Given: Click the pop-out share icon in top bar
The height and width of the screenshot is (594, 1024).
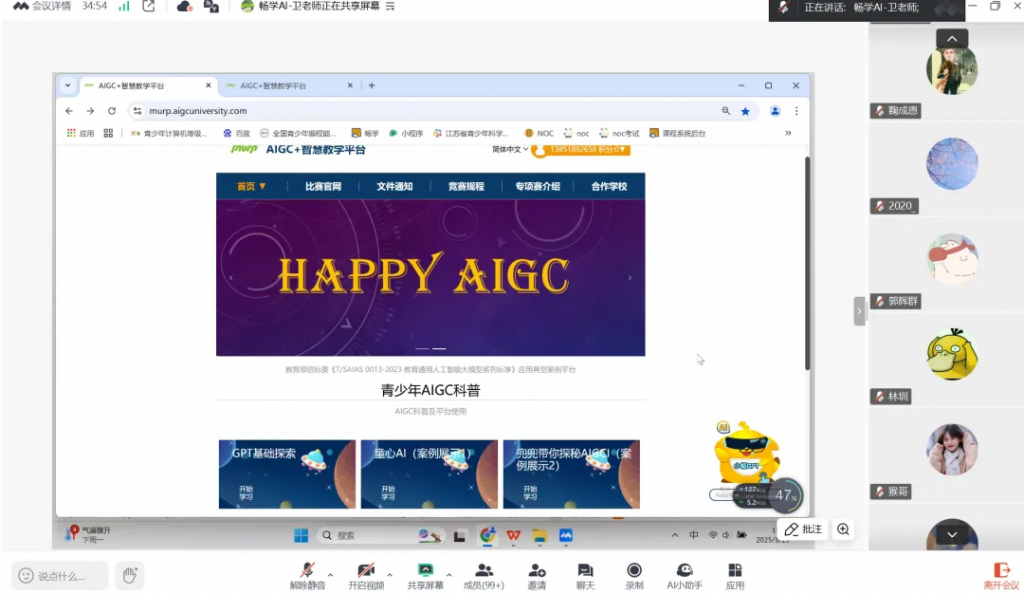Looking at the screenshot, I should click(x=149, y=7).
